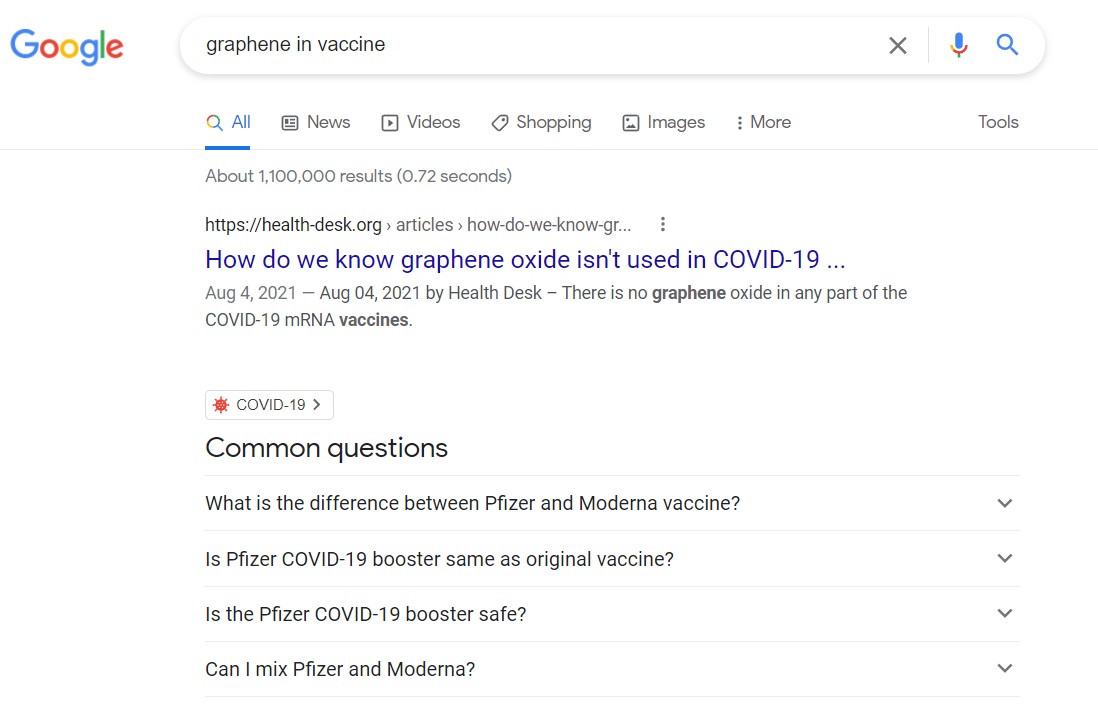This screenshot has width=1098, height=708.
Task: Switch to the Shopping tab
Action: [x=541, y=123]
